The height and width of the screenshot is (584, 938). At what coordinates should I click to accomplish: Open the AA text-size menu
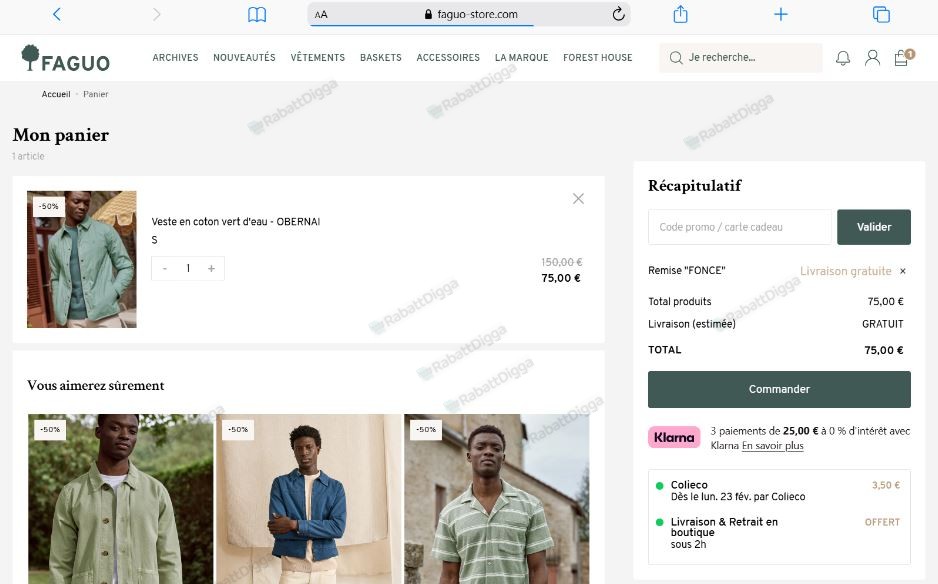pos(319,14)
